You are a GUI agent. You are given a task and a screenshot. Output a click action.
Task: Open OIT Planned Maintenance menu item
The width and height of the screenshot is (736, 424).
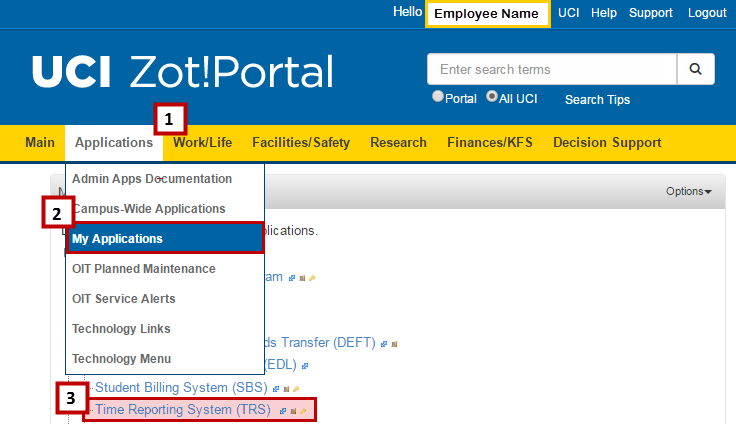coord(165,269)
